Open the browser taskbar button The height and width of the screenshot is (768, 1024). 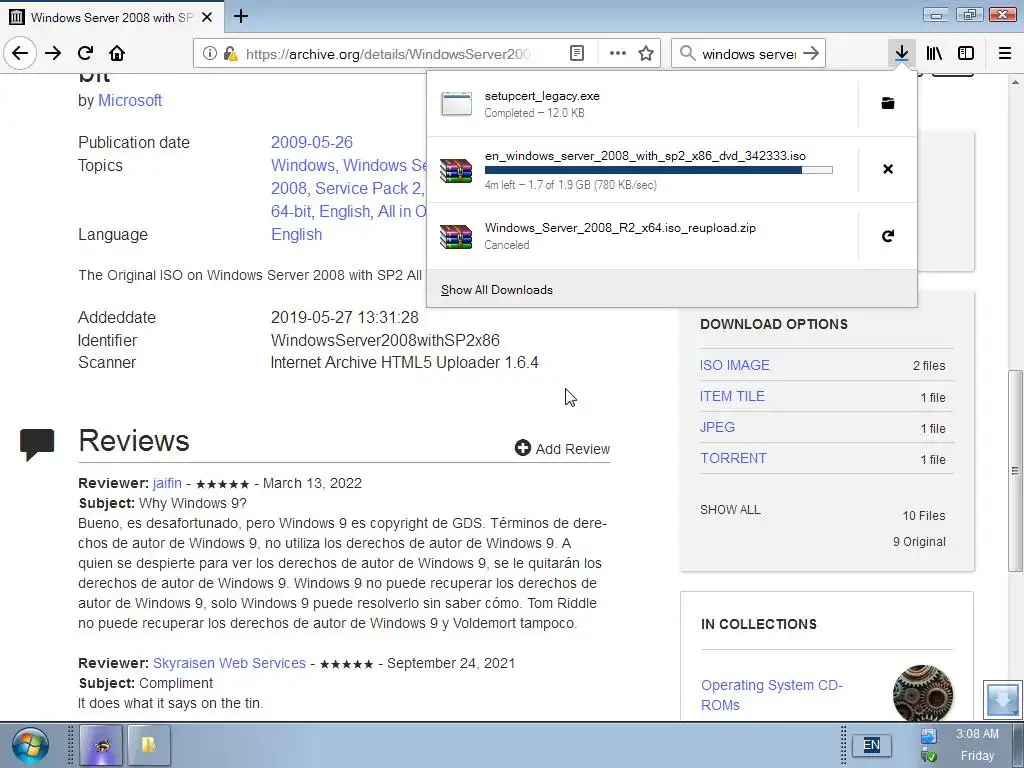coord(101,744)
